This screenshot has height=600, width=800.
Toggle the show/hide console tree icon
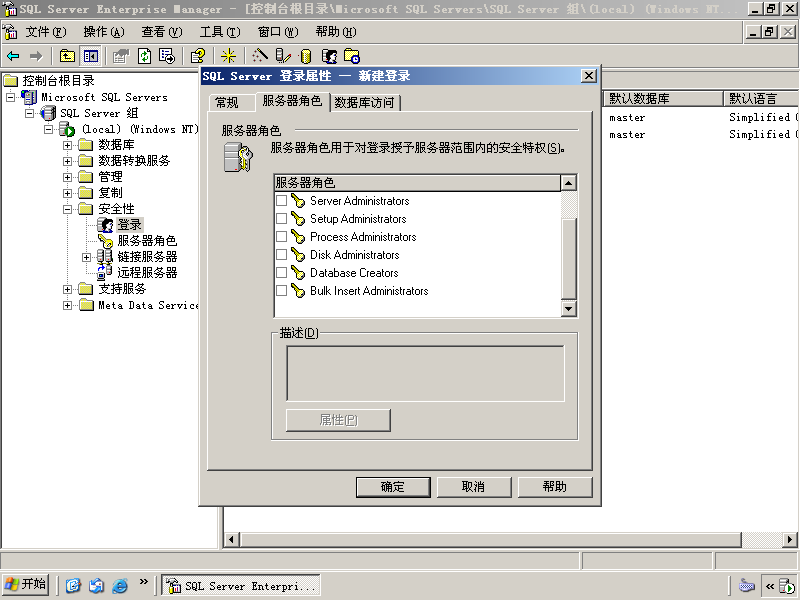click(91, 56)
